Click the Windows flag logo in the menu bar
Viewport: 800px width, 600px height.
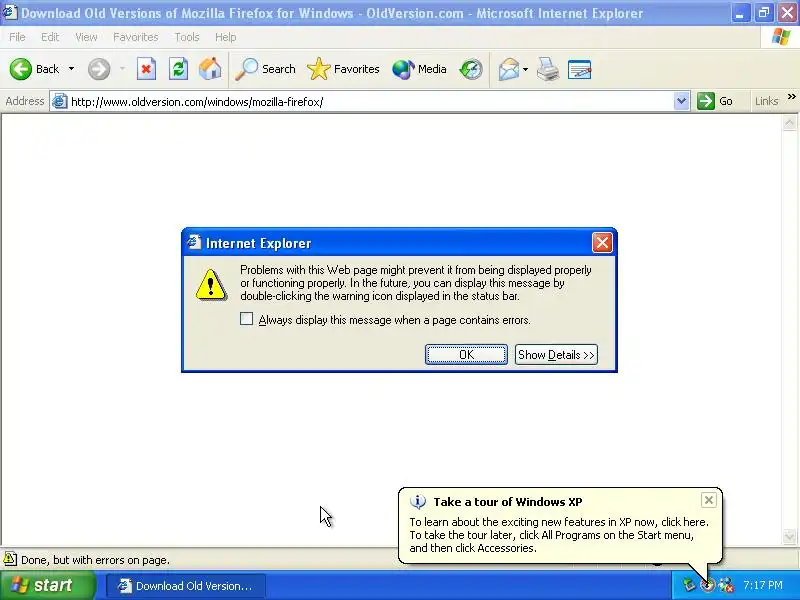click(x=781, y=37)
